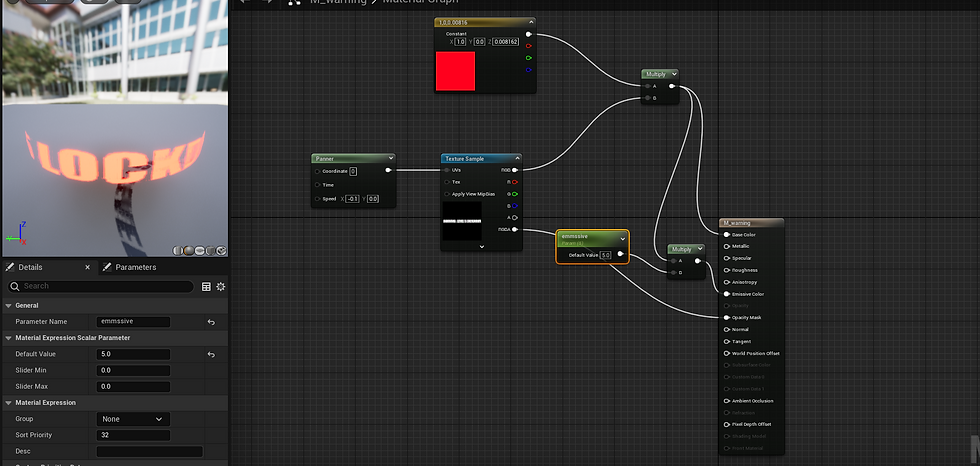
Task: Click the Base Color pin on M_warning
Action: coord(726,235)
